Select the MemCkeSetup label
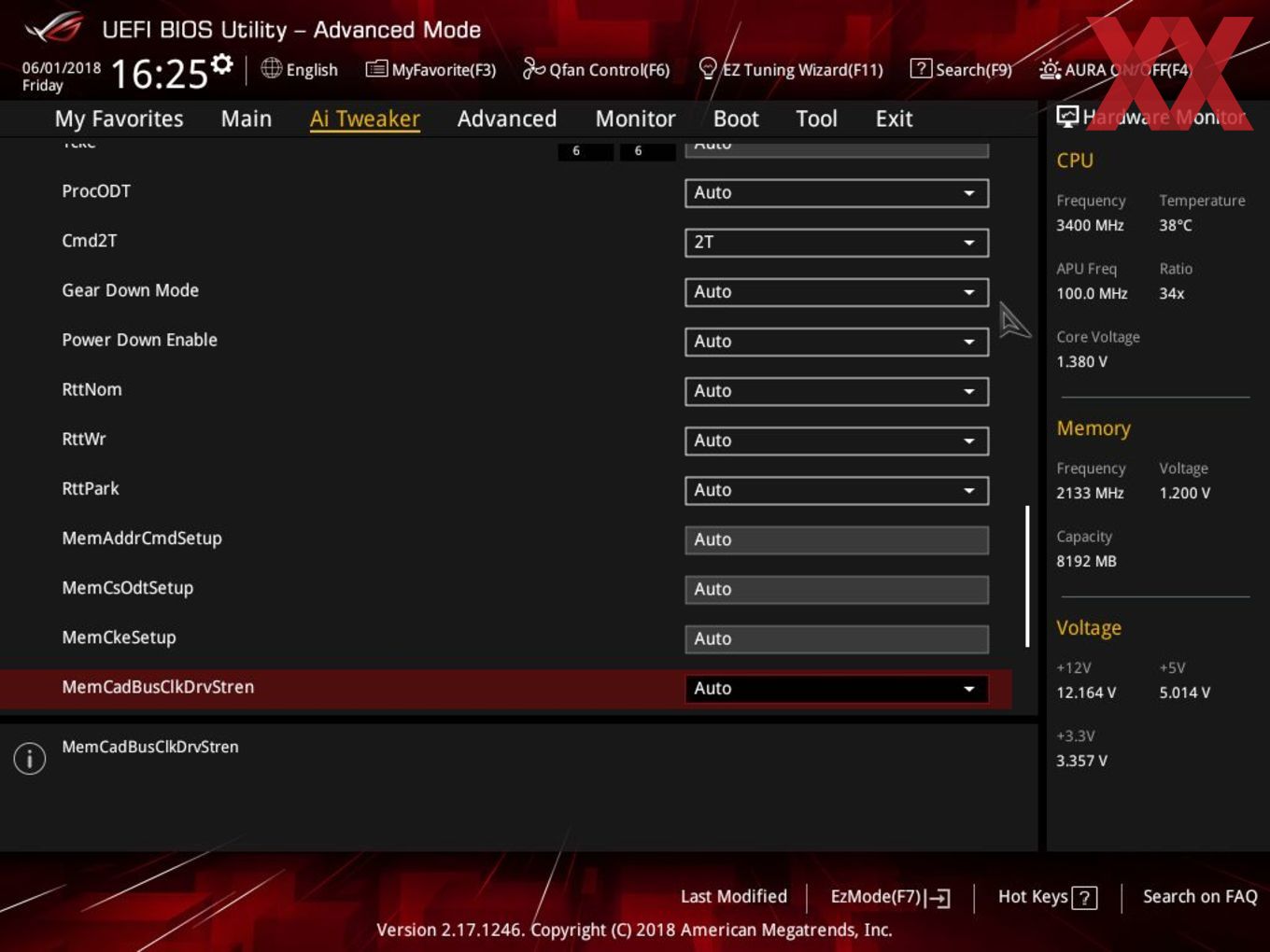This screenshot has width=1270, height=952. [x=119, y=637]
